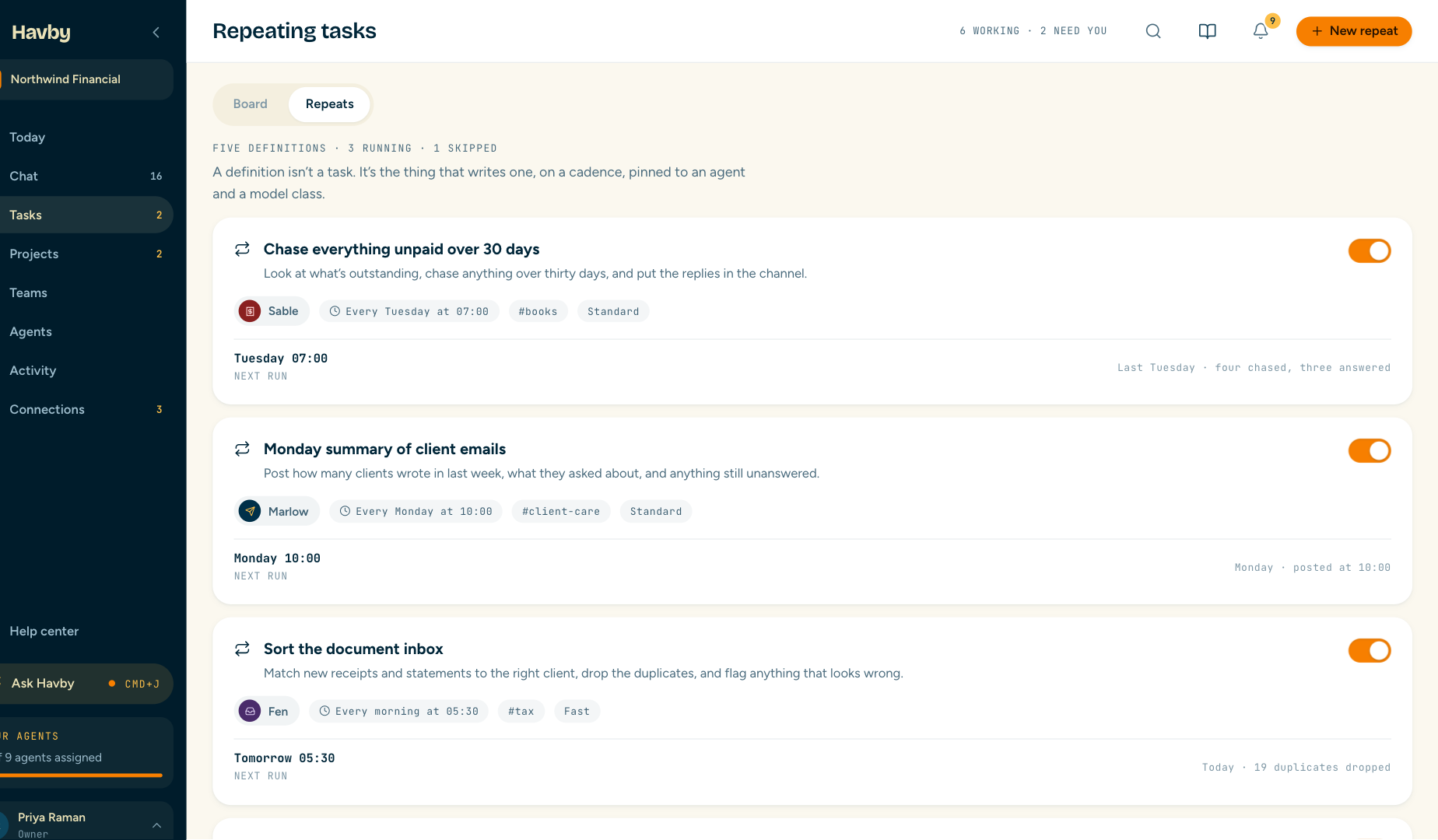
Task: Open search with the magnifier icon
Action: coord(1153,31)
